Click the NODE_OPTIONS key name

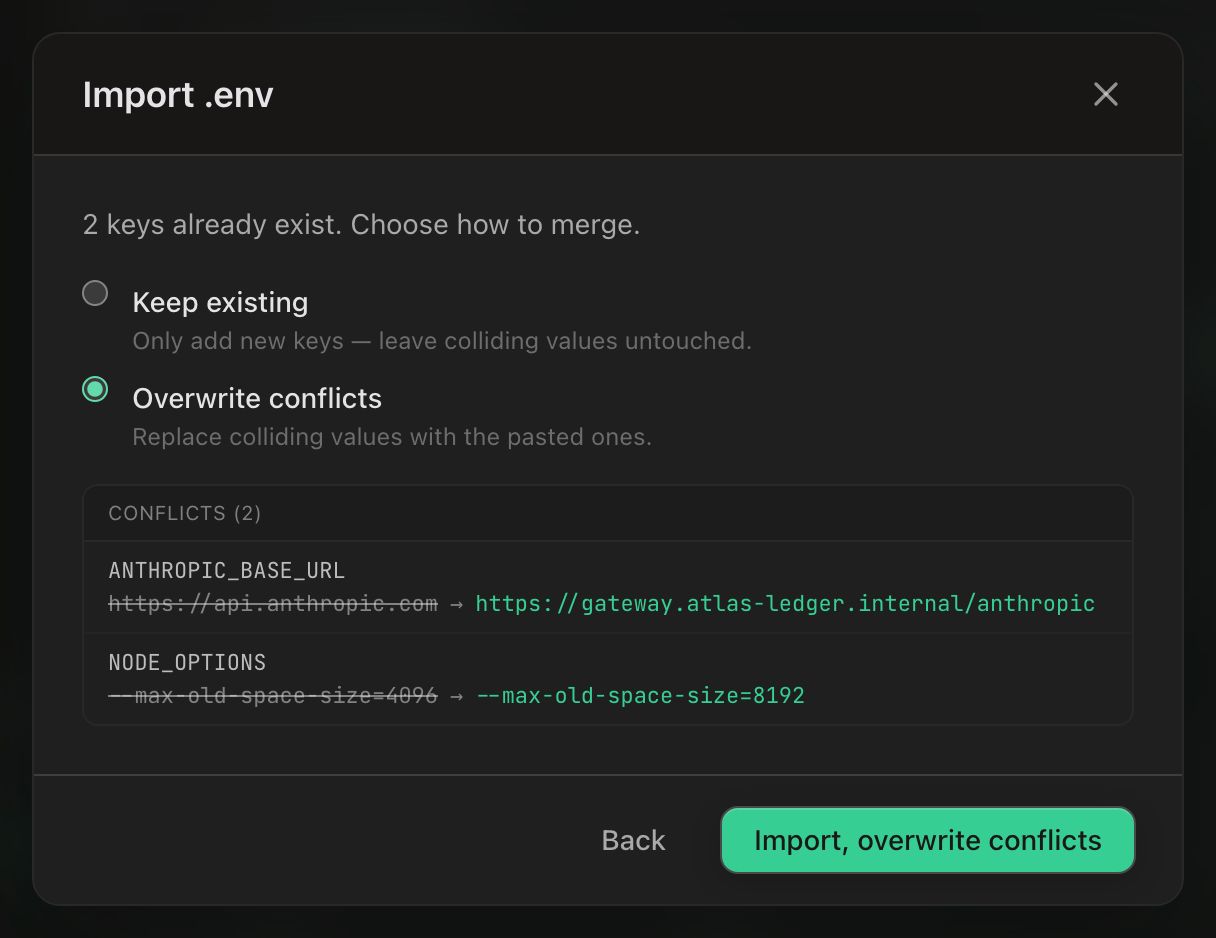tap(187, 662)
